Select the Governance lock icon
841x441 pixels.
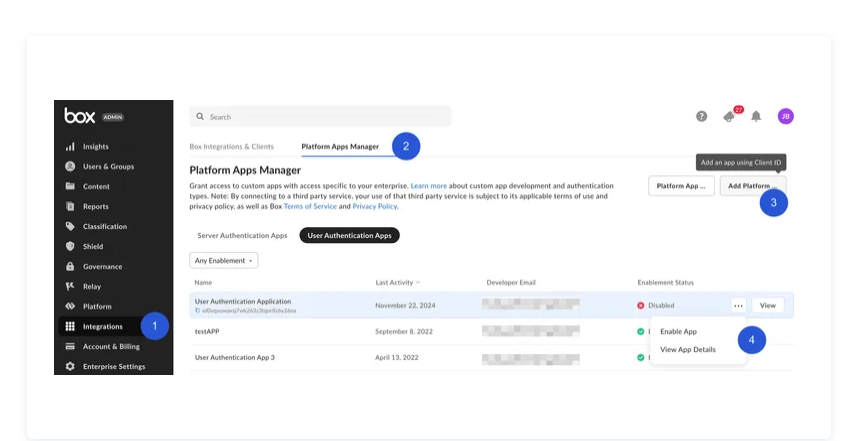[70, 267]
